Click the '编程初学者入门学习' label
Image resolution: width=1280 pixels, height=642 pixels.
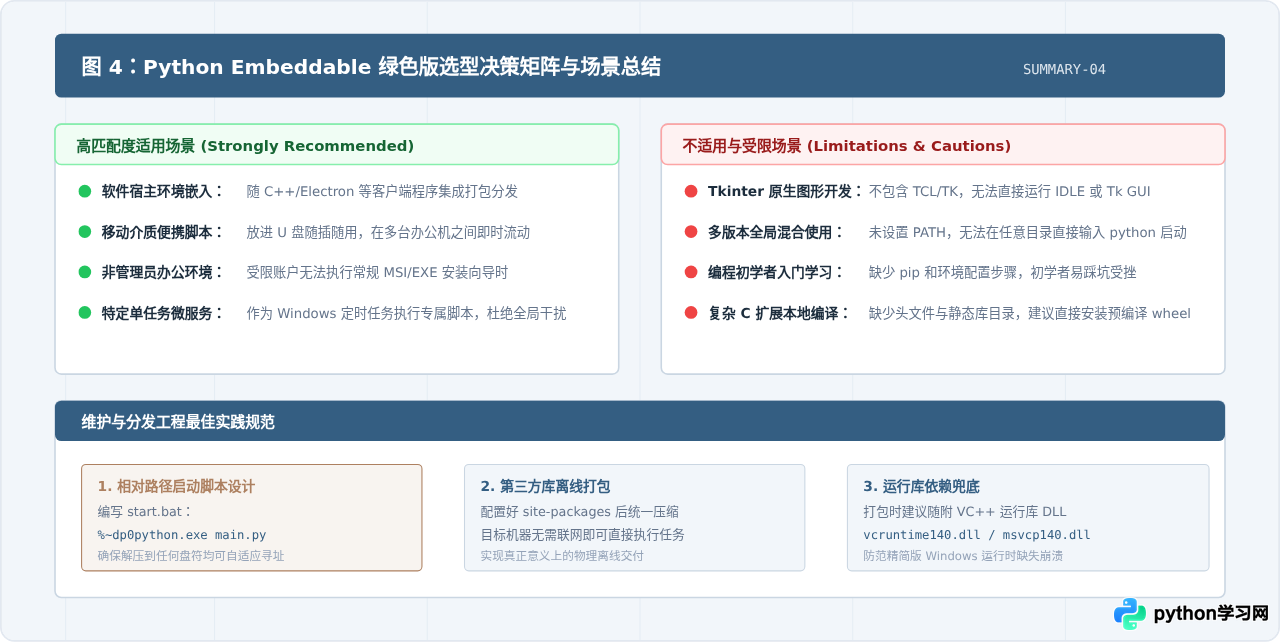point(770,272)
